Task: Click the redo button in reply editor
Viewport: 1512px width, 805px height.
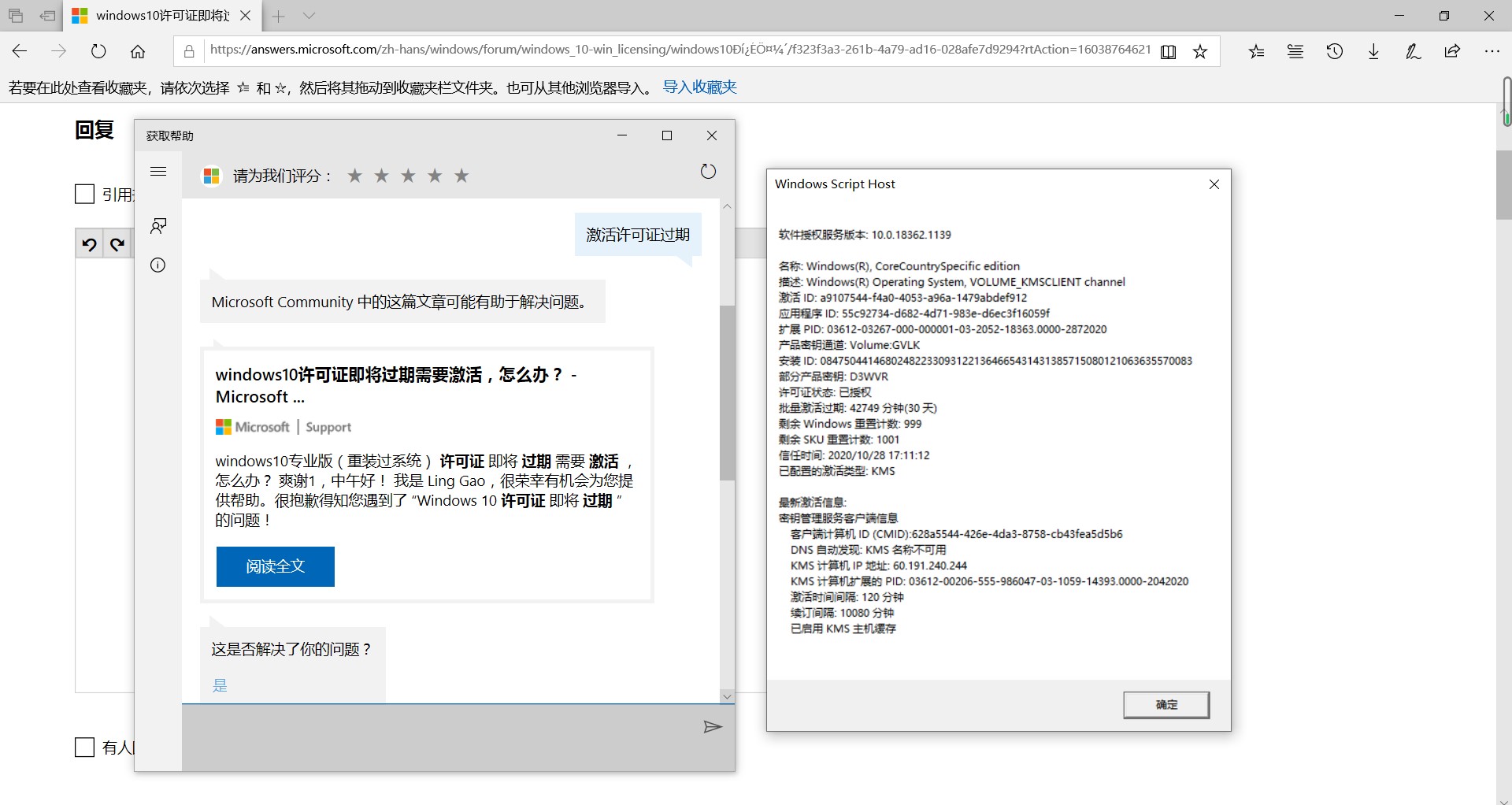Action: (117, 244)
